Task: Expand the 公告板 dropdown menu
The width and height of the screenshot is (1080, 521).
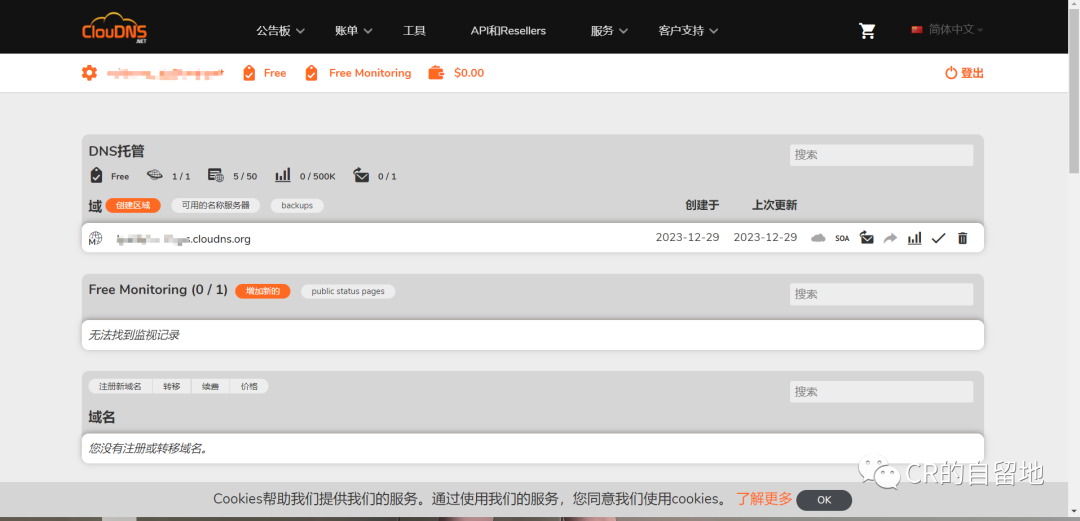Action: 280,31
